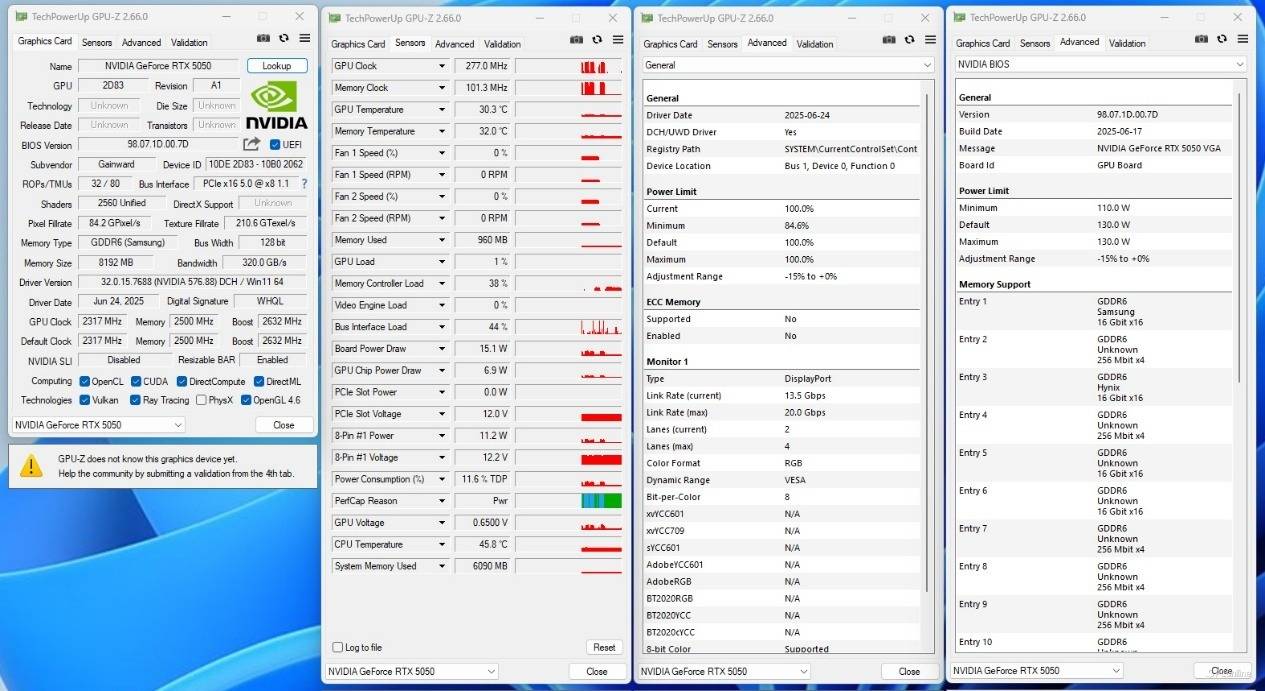This screenshot has width=1265, height=691.
Task: Click the refresh icon in the Sensors window
Action: (597, 39)
